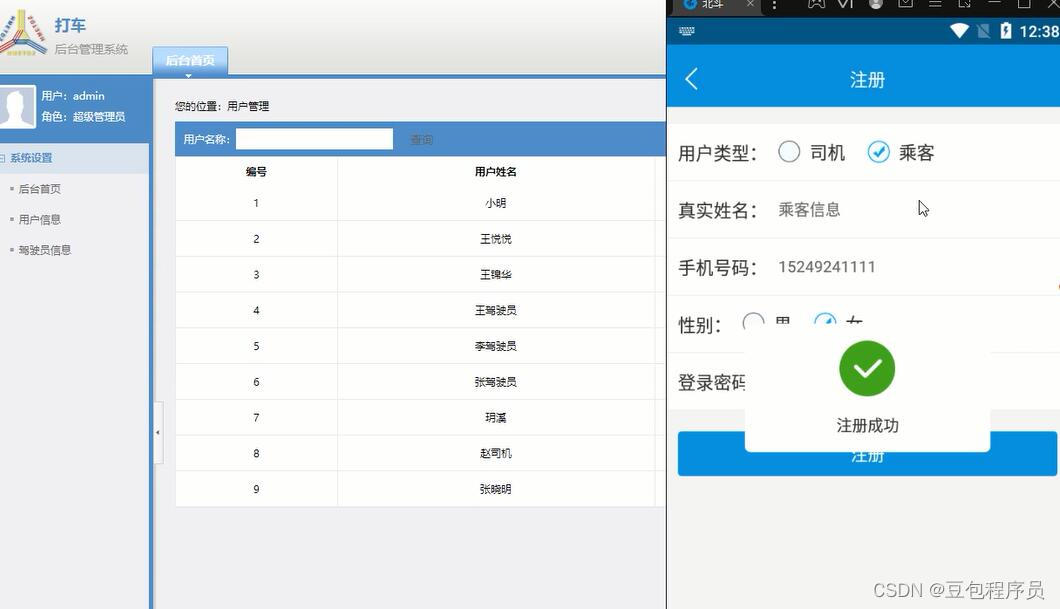Select the 司机 user type radio
The height and width of the screenshot is (609, 1060).
[789, 152]
